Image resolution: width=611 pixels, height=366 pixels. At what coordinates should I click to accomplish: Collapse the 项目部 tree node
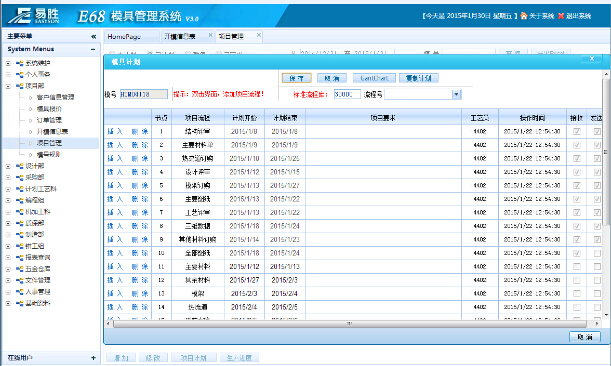point(8,86)
